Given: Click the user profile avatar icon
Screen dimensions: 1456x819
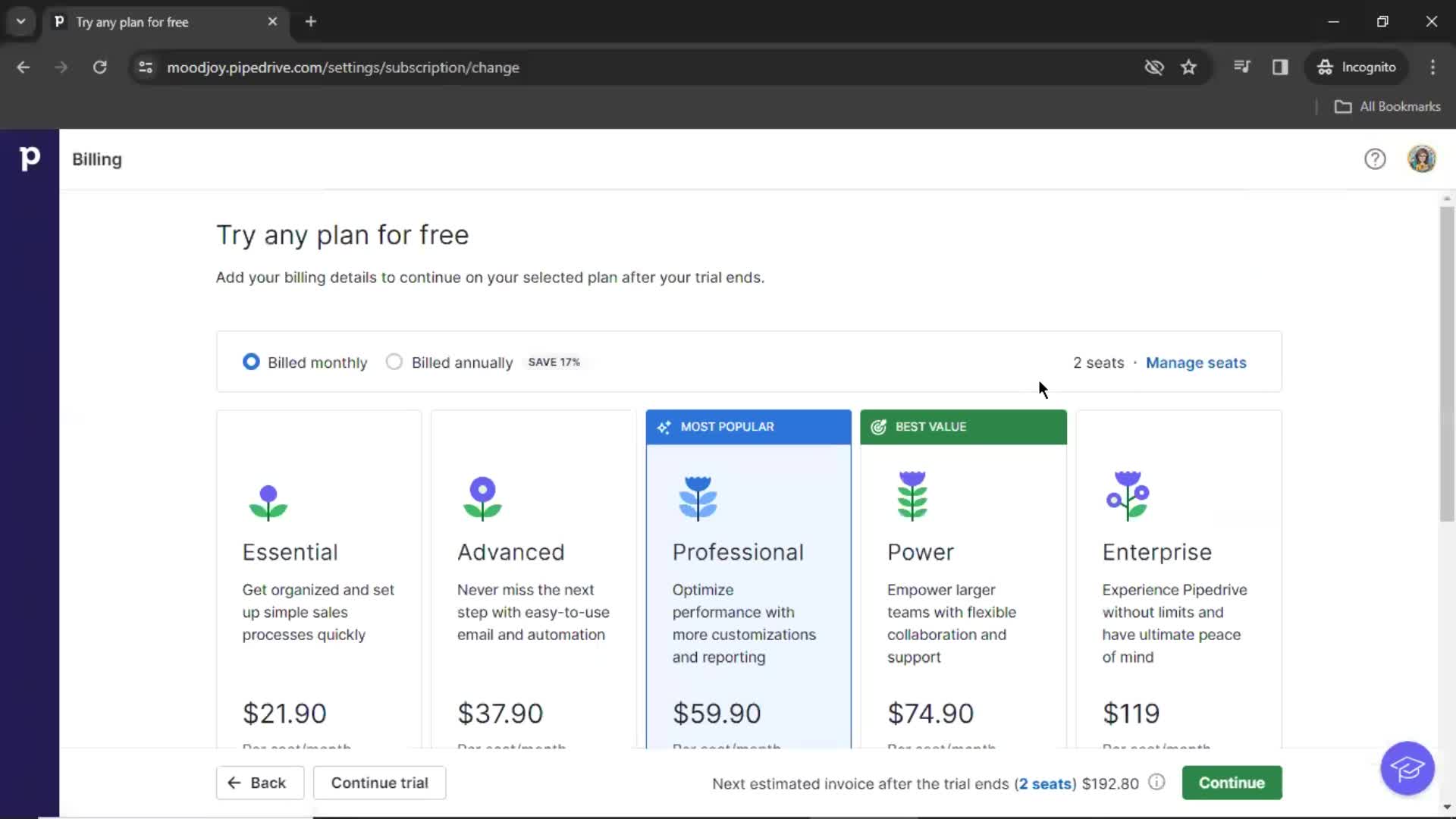Looking at the screenshot, I should 1422,159.
